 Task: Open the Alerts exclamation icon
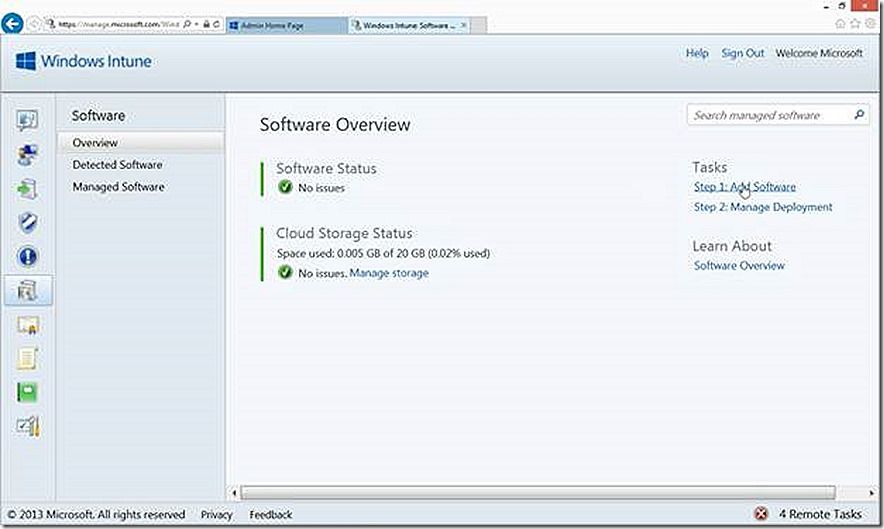[28, 257]
